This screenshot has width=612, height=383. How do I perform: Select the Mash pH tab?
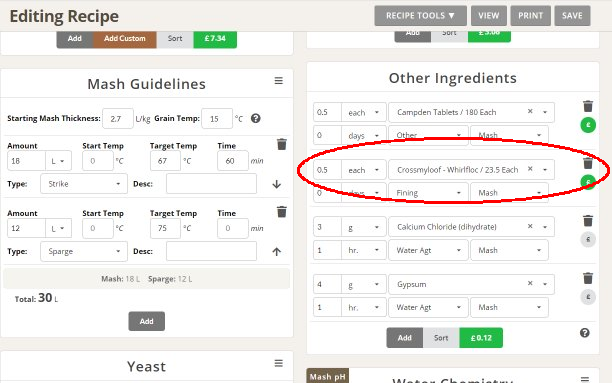327,376
